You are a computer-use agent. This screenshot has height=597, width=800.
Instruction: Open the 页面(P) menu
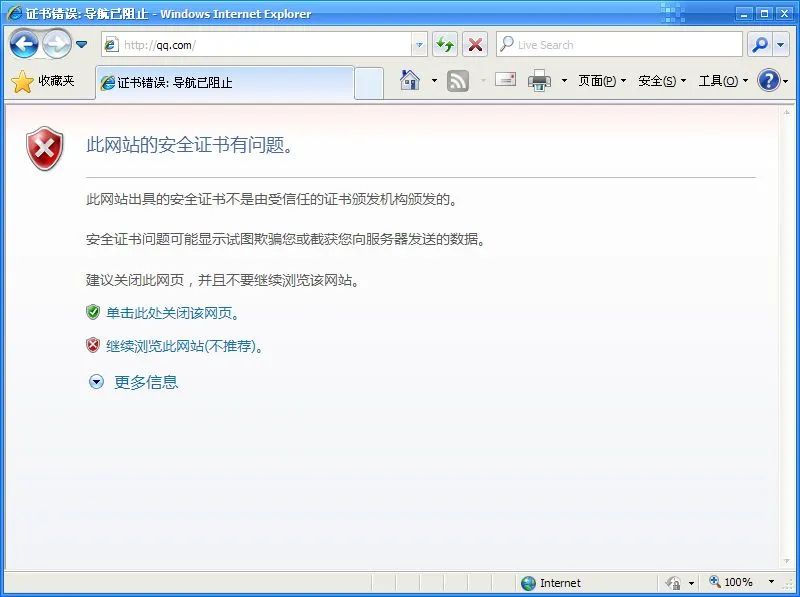[x=602, y=81]
